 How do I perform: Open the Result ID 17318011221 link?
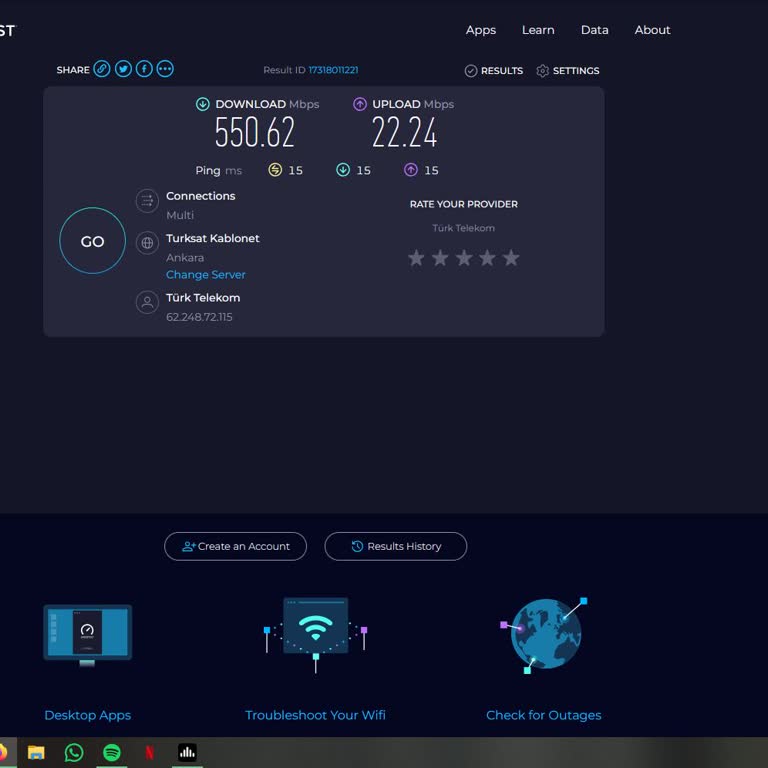coord(333,70)
